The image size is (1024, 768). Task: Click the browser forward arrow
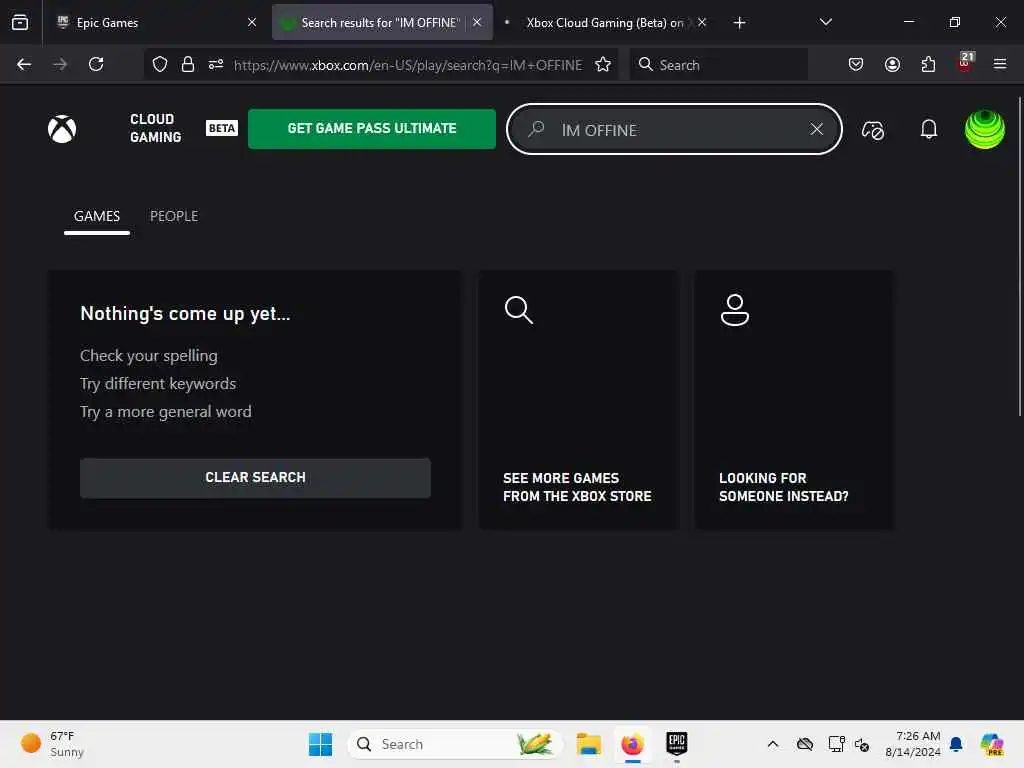click(x=60, y=64)
